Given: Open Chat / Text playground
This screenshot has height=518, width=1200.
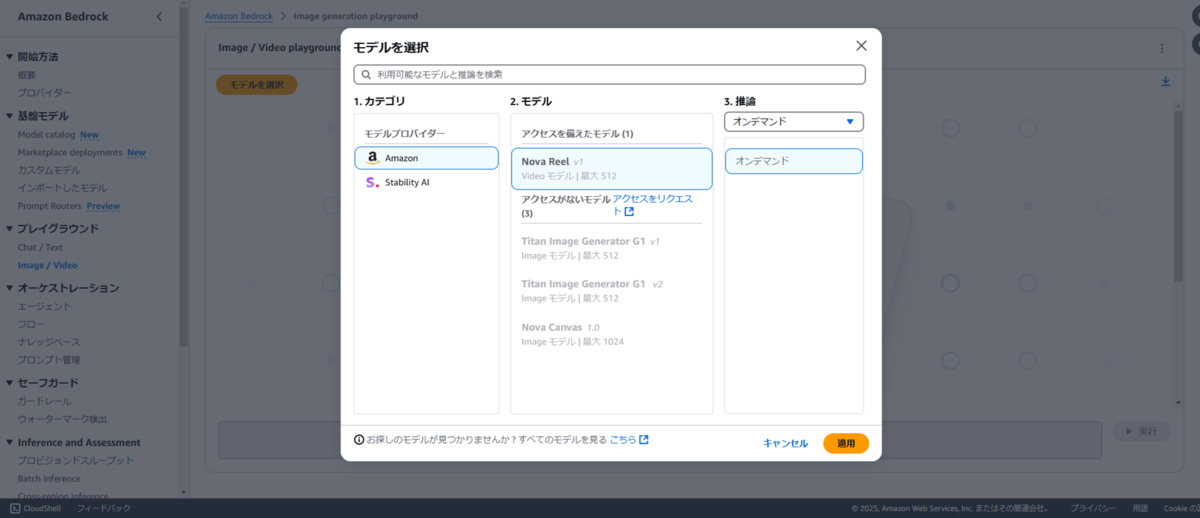Looking at the screenshot, I should [40, 247].
